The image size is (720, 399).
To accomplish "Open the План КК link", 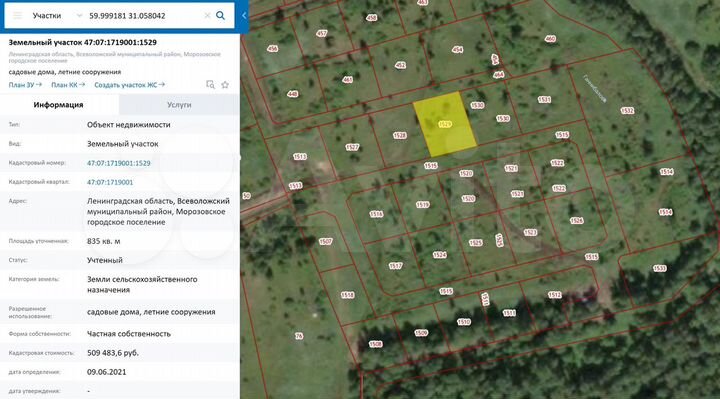I will 68,85.
